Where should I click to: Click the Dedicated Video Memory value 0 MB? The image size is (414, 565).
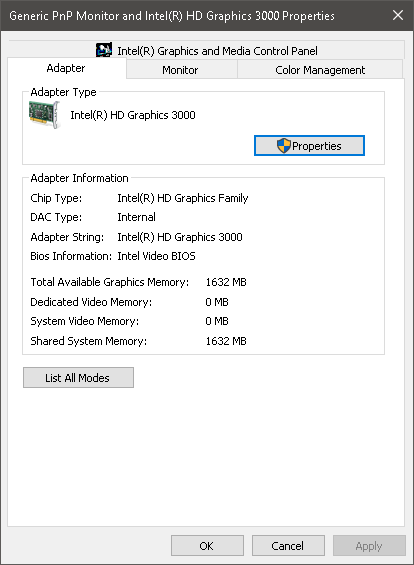point(217,302)
